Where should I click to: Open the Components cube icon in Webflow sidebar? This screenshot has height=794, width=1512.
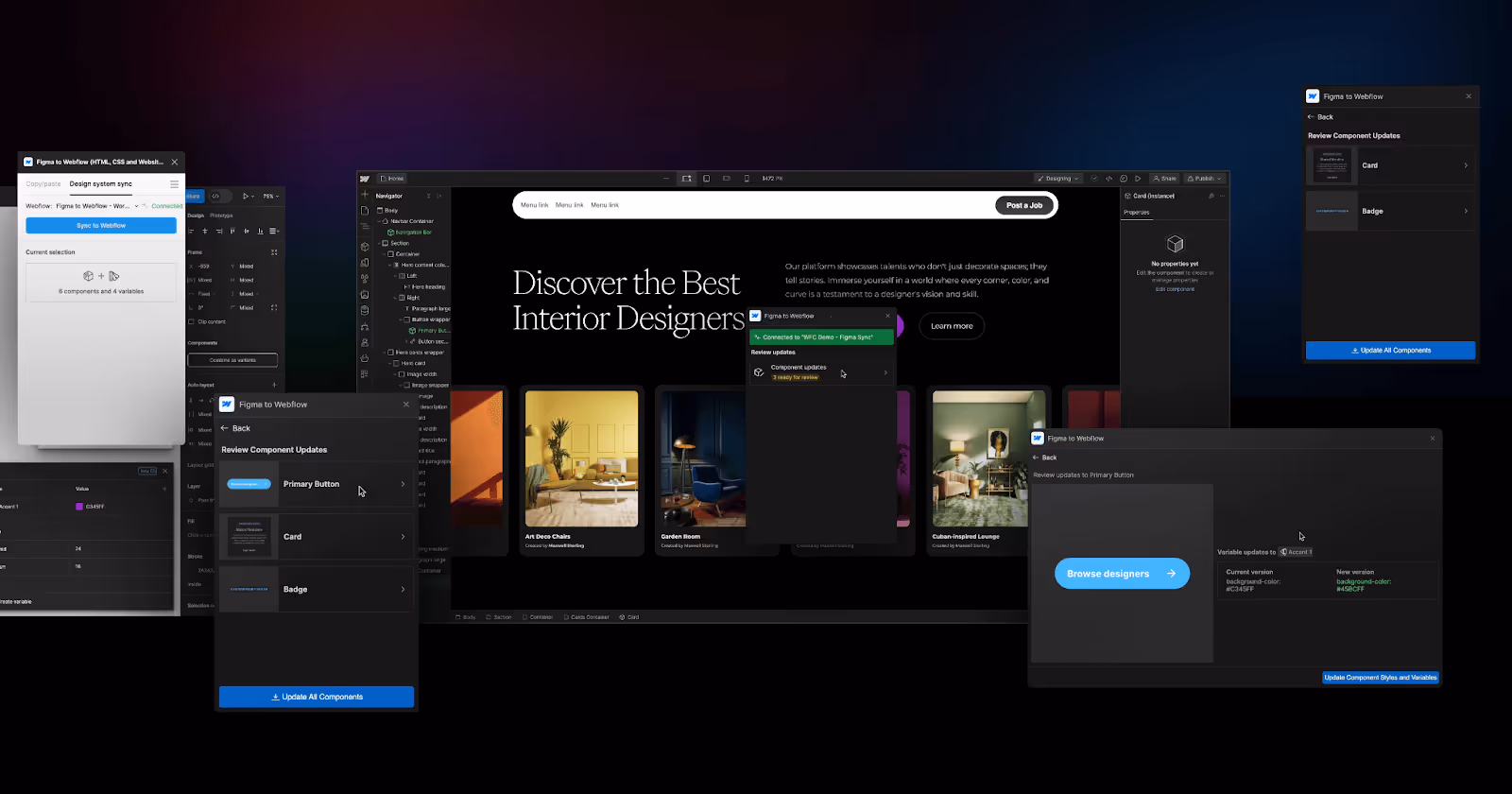pos(365,247)
